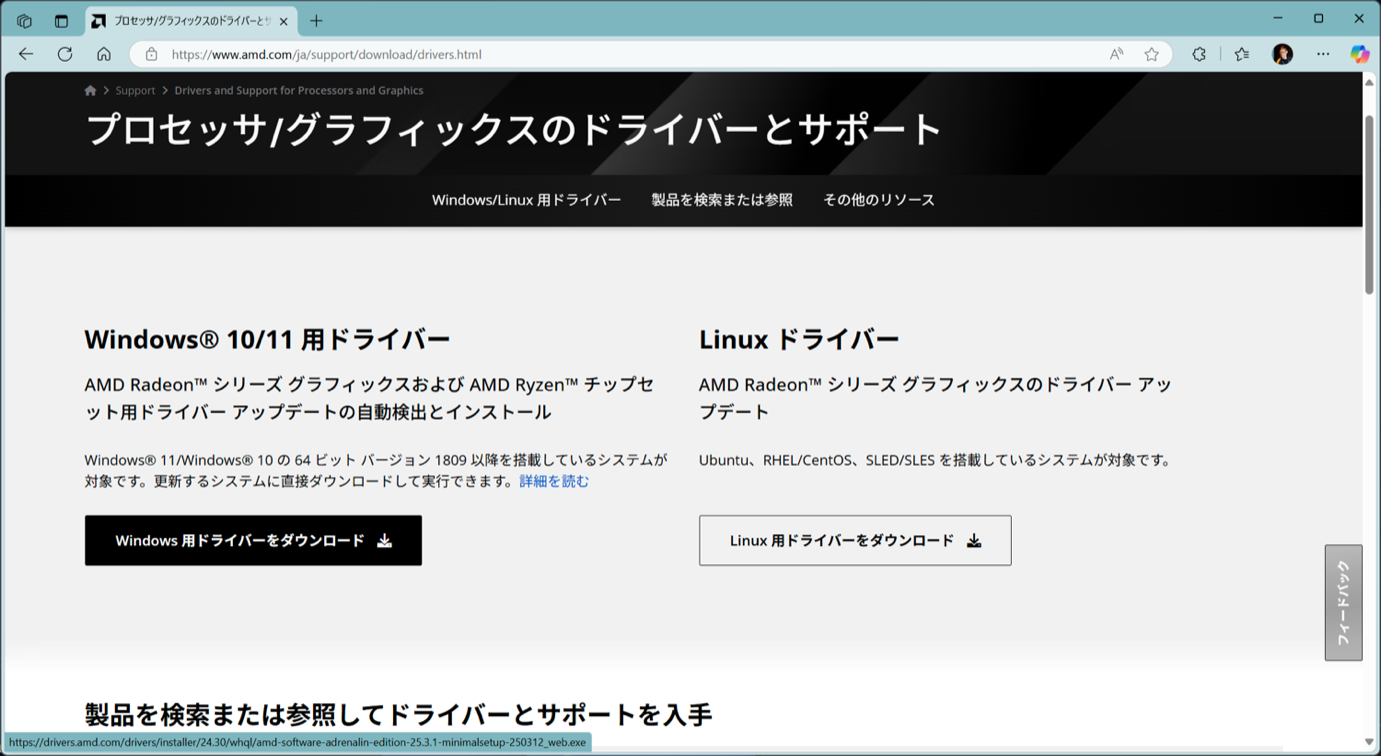Open the user profile avatar
This screenshot has height=756, width=1381.
coord(1282,54)
